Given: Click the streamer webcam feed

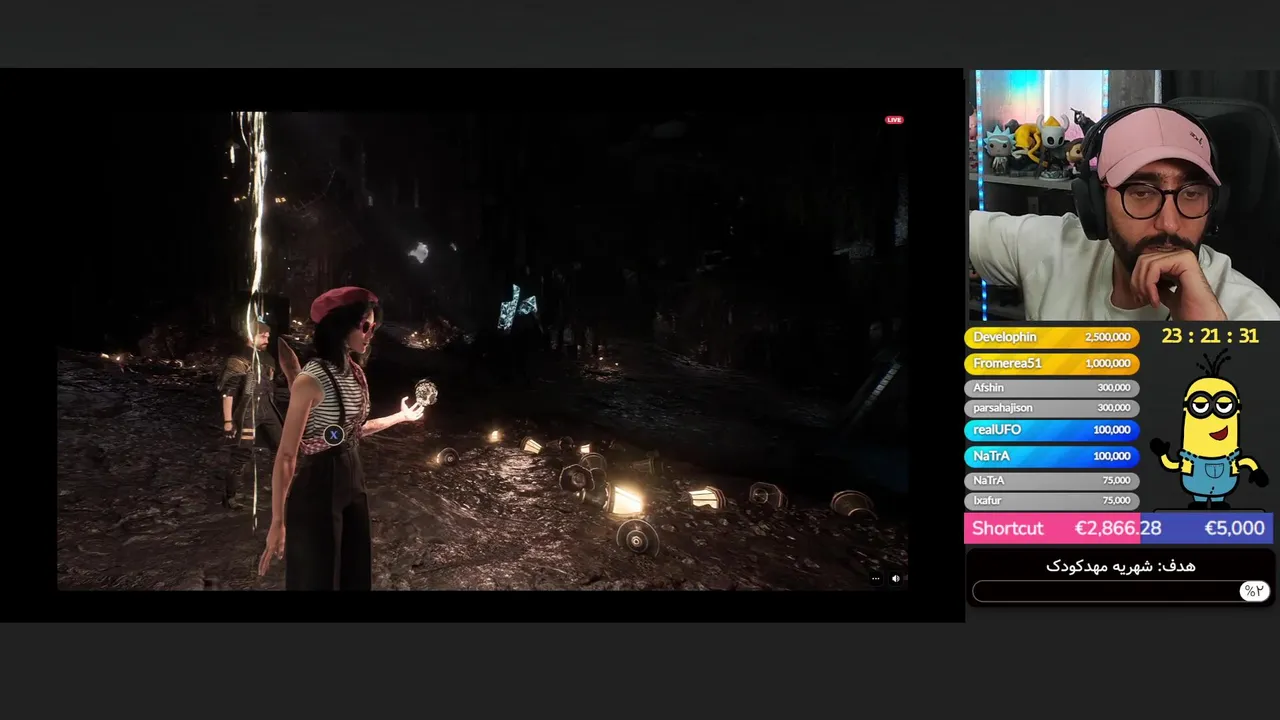Looking at the screenshot, I should [x=1123, y=195].
